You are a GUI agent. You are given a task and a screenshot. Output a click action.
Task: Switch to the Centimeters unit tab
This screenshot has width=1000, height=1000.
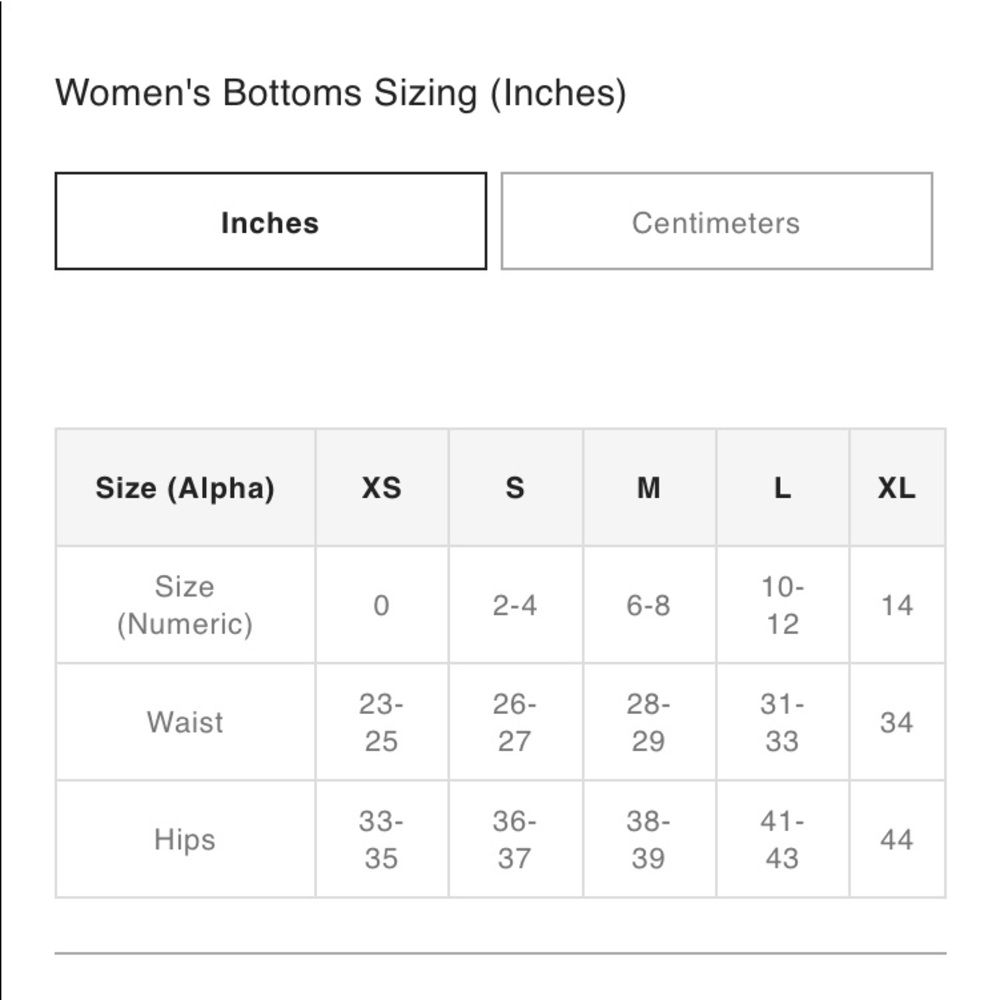tap(717, 221)
